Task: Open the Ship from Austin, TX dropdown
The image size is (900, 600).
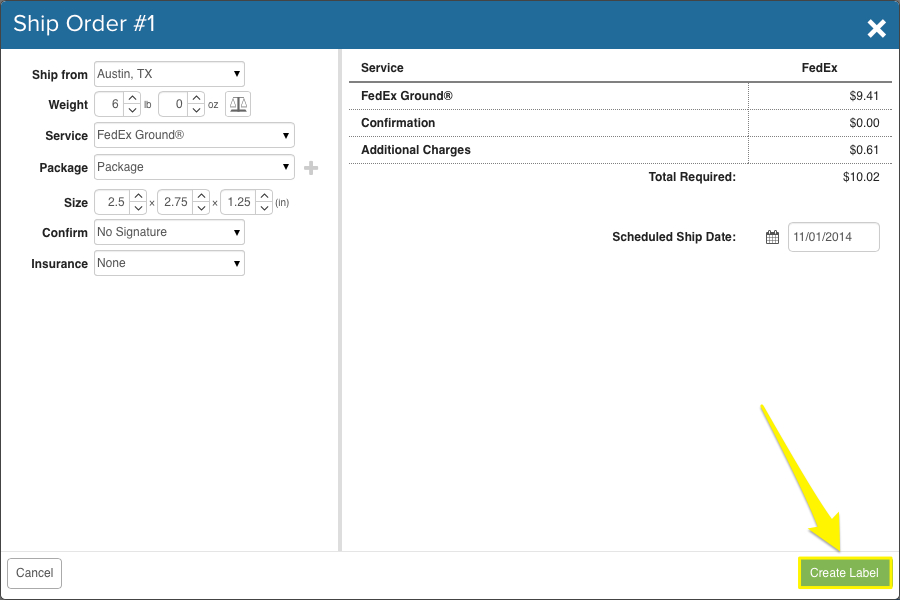Action: tap(169, 74)
